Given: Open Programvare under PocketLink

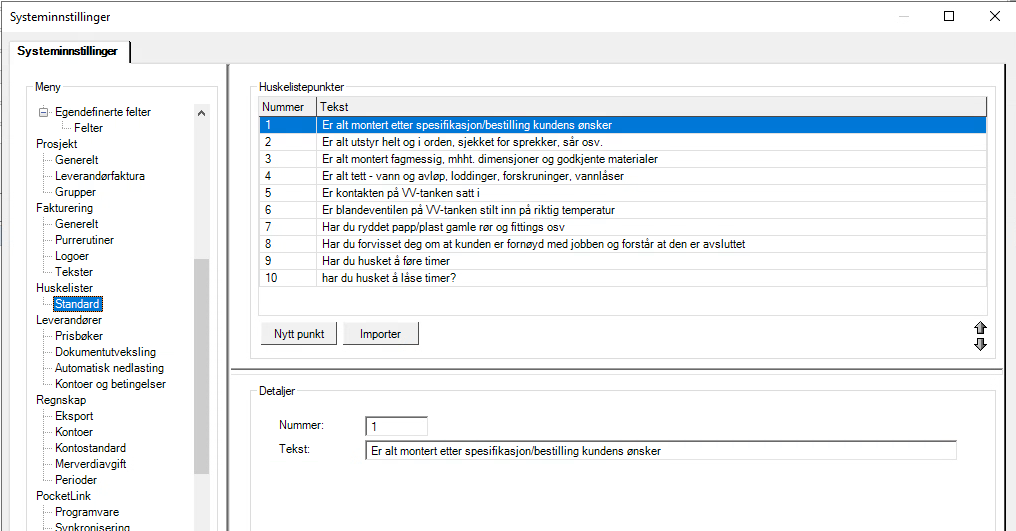Looking at the screenshot, I should click(87, 512).
